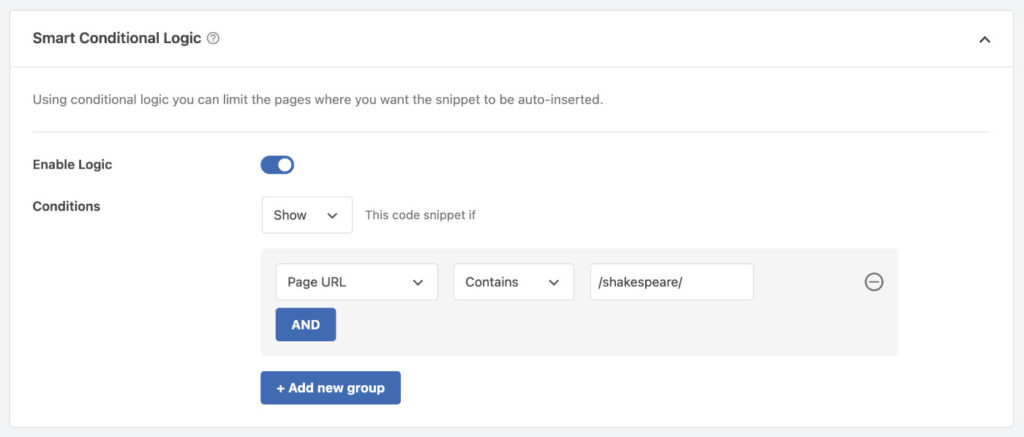The image size is (1024, 437).
Task: Click the Conditions label
Action: tap(67, 206)
